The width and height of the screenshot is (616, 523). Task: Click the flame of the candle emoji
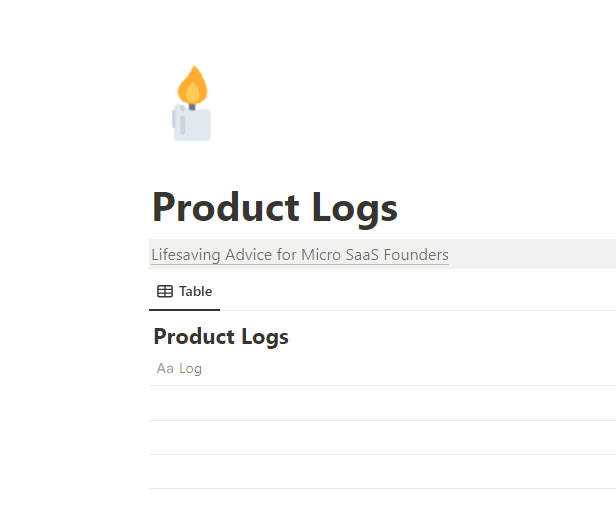192,84
